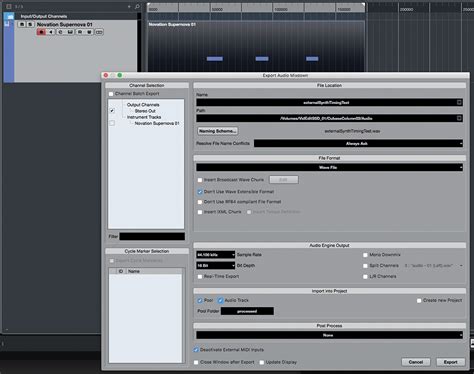Open the Bit Depth dropdown
Image resolution: width=474 pixels, height=374 pixels.
pos(216,266)
